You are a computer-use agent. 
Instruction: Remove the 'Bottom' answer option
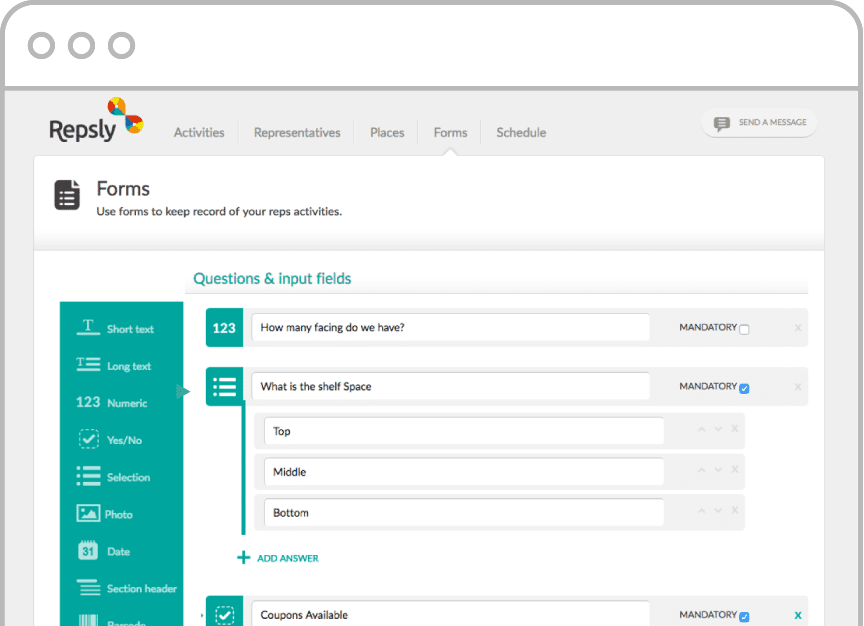pos(735,510)
